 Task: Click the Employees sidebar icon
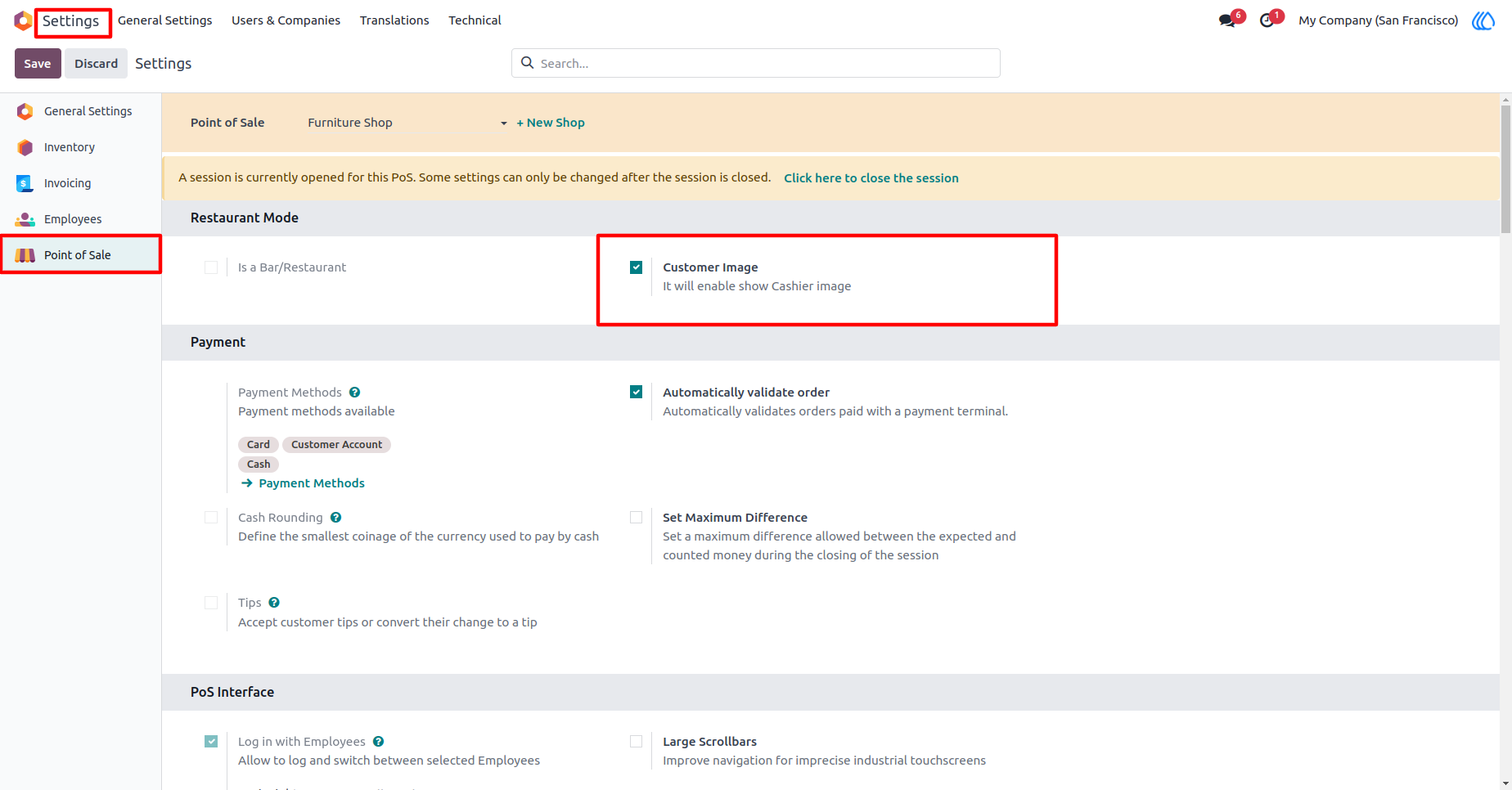25,219
